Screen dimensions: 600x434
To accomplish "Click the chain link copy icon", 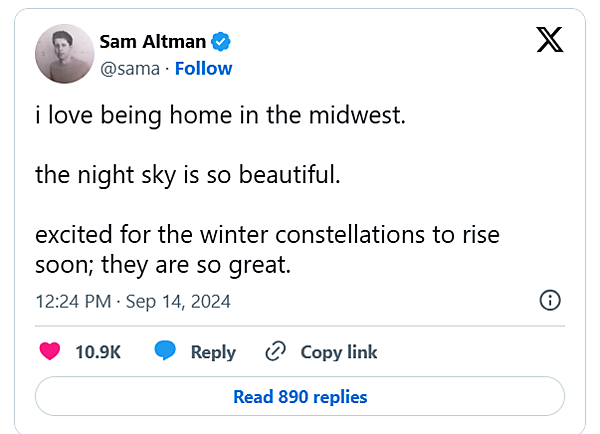I will click(x=276, y=352).
